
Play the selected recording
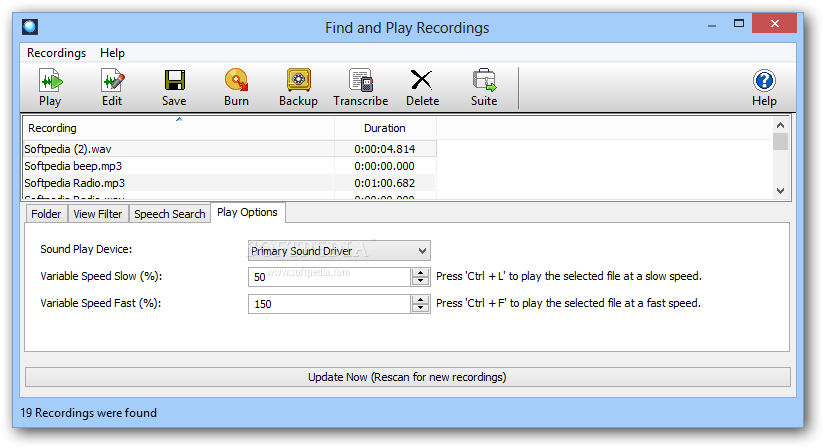click(x=50, y=88)
